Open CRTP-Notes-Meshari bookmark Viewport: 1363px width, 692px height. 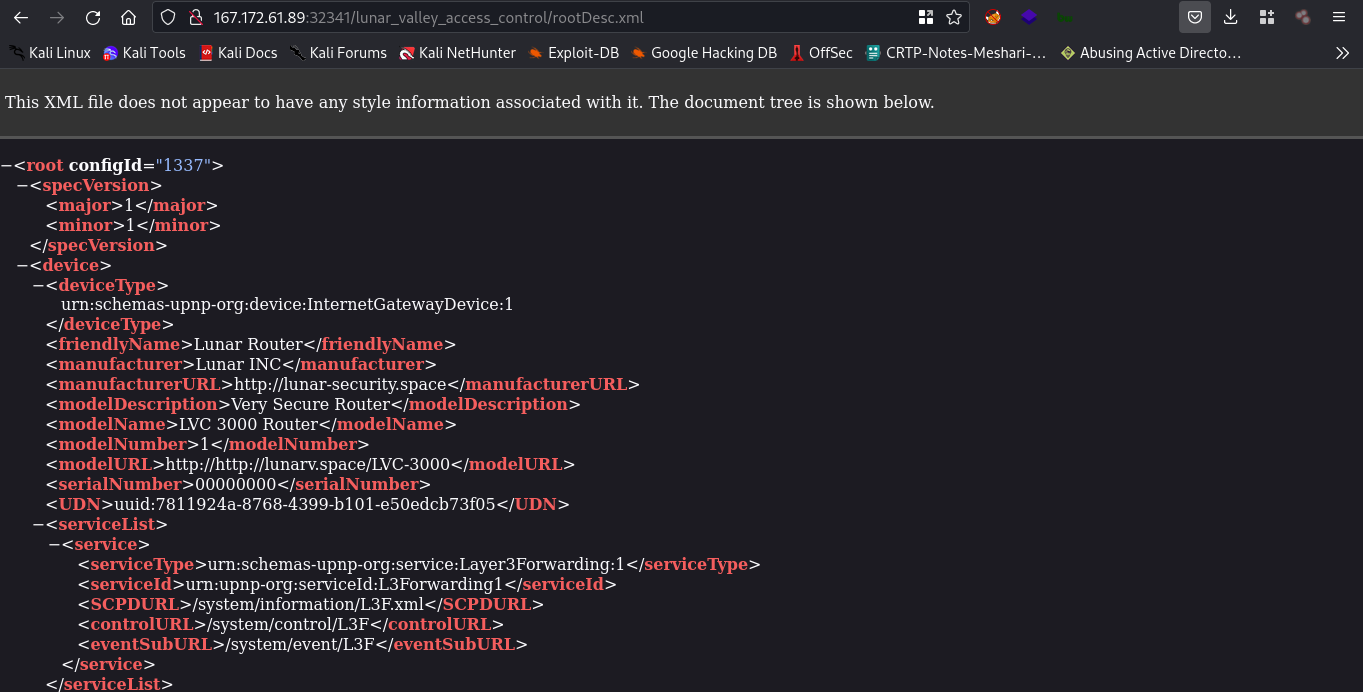click(x=955, y=53)
